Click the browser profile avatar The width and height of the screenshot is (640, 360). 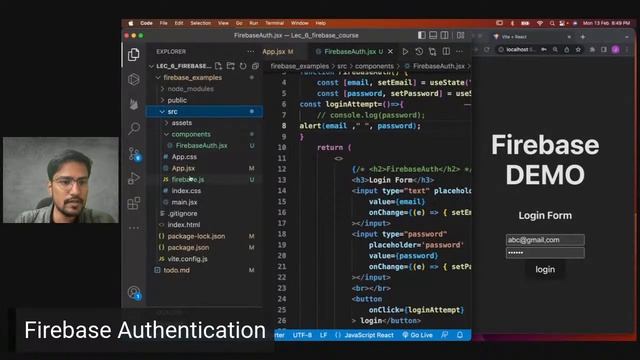(616, 49)
